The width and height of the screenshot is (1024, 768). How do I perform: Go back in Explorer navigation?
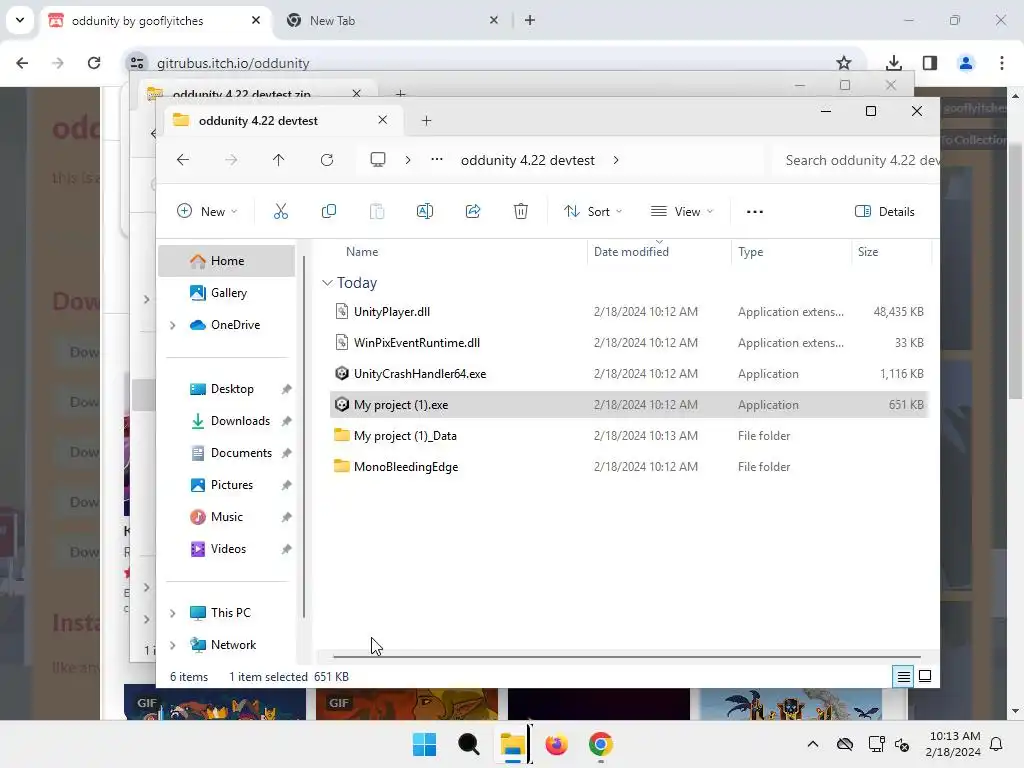183,160
